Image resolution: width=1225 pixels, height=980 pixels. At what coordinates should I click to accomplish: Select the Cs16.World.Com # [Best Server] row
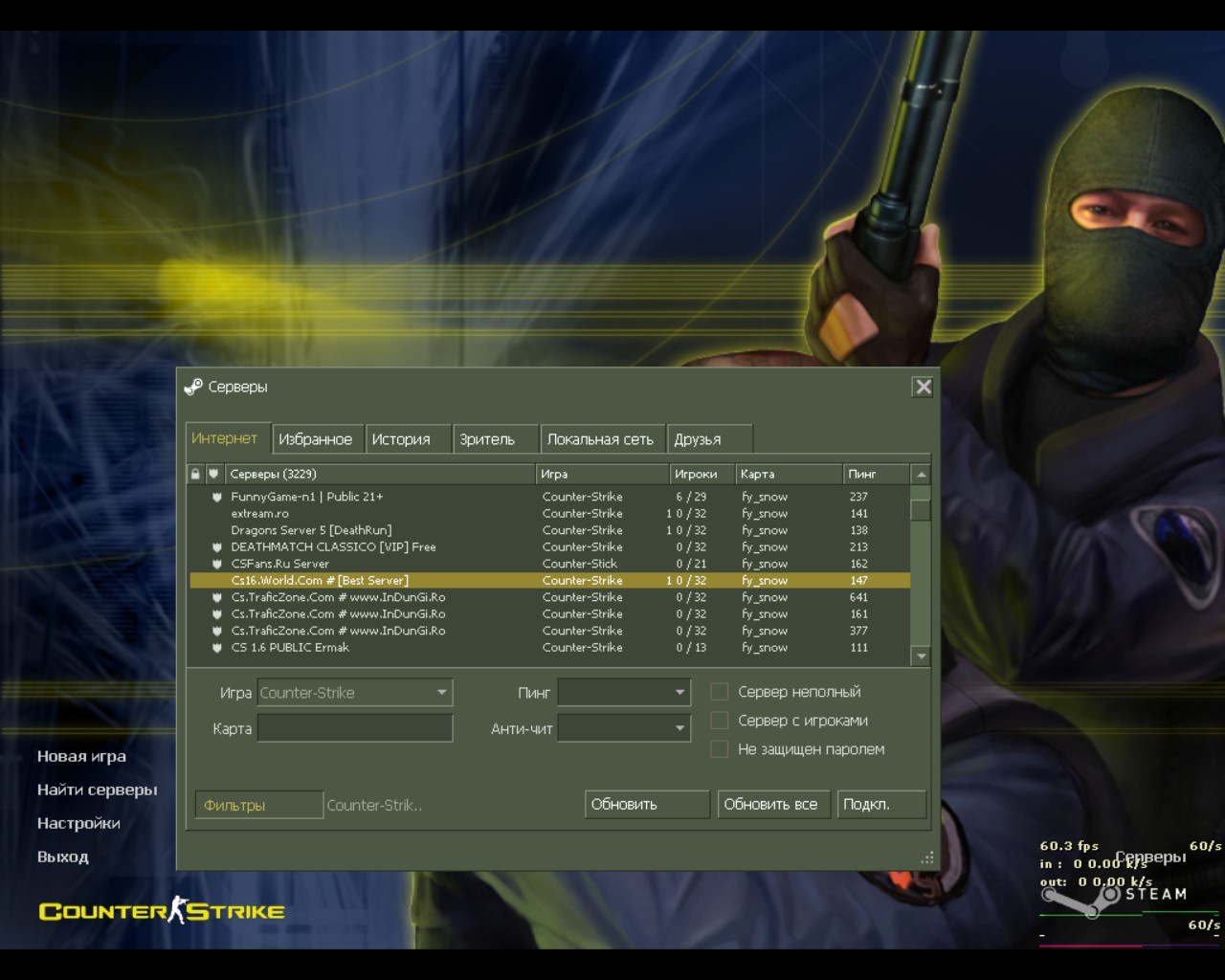click(549, 581)
